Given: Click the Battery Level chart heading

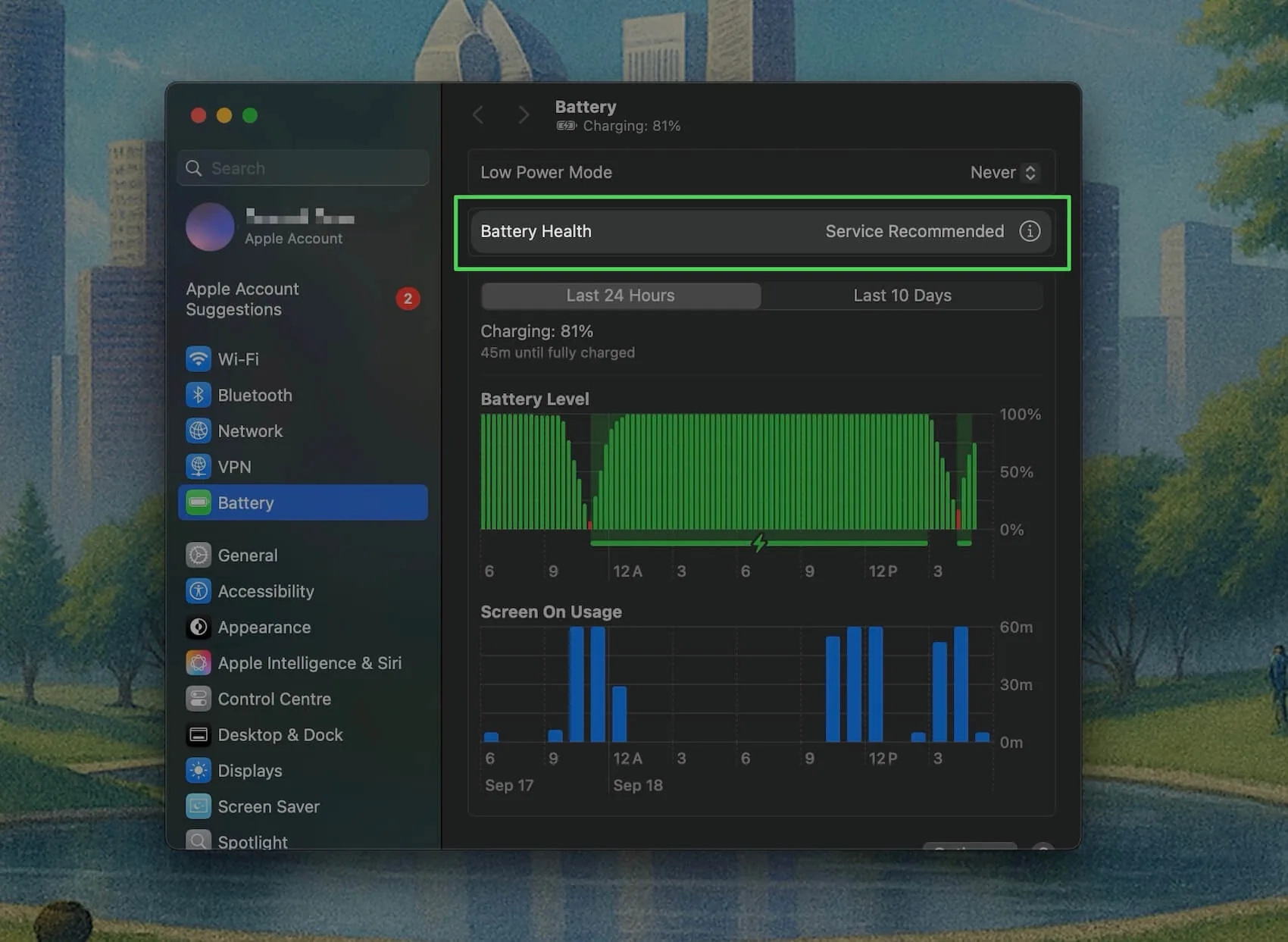Looking at the screenshot, I should [535, 399].
